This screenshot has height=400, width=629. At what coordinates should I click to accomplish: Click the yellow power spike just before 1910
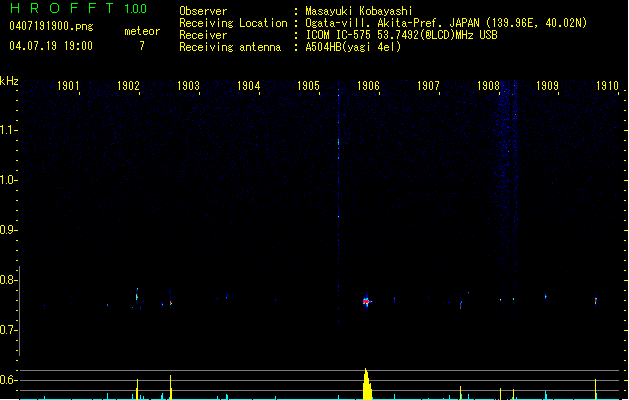click(x=595, y=389)
